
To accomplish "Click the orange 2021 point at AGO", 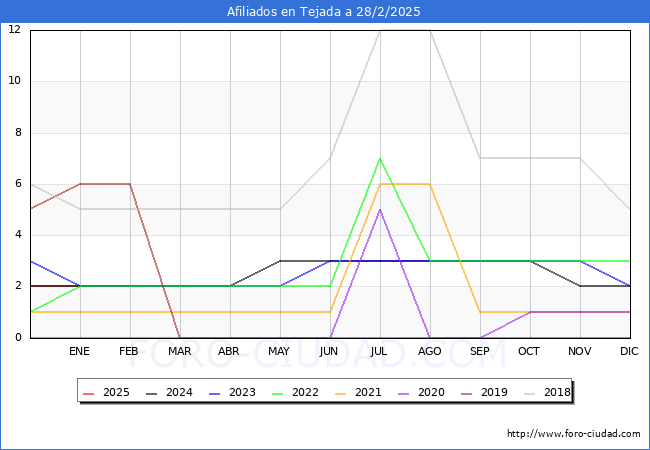I will pyautogui.click(x=430, y=184).
